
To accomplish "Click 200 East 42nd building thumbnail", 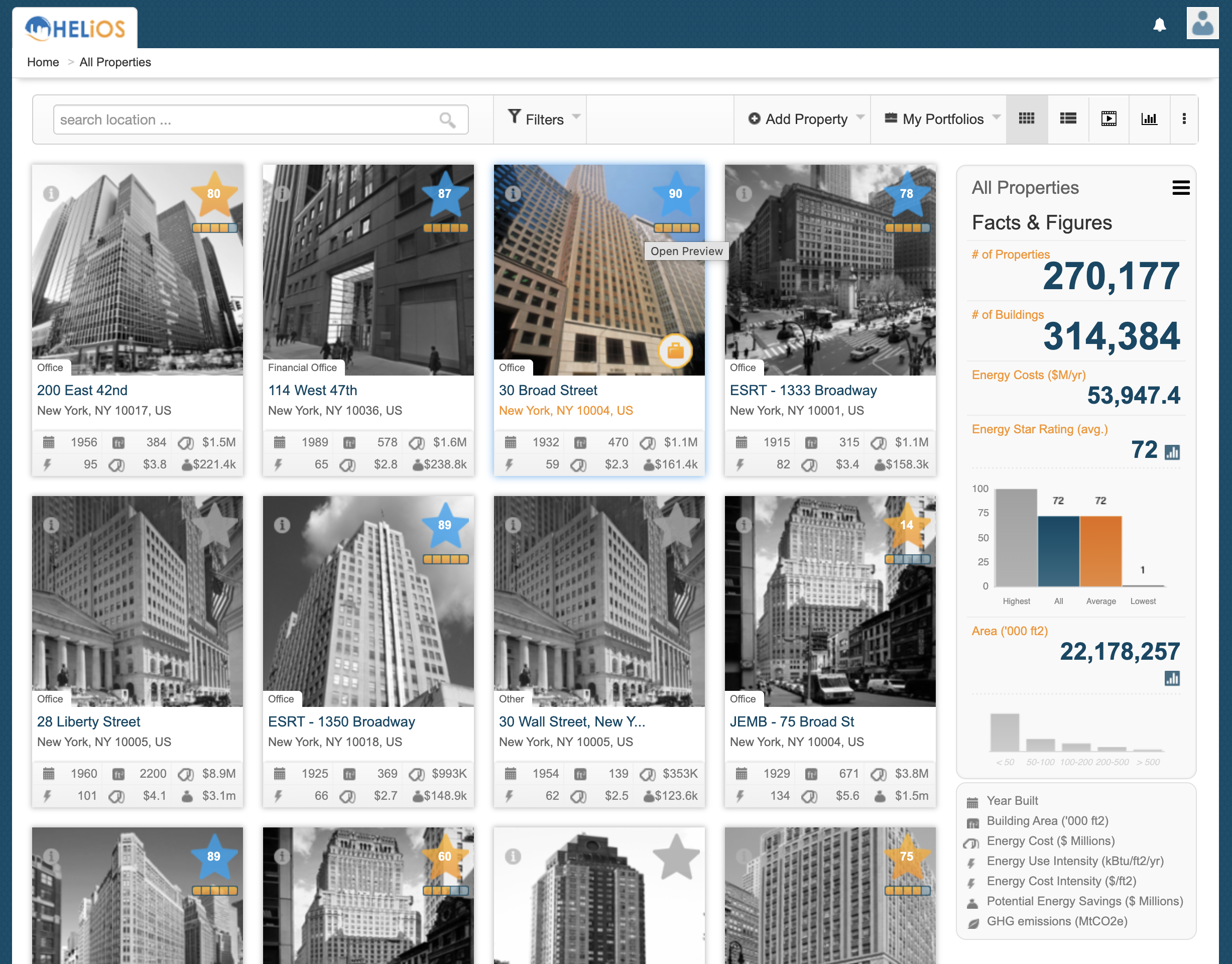I will [x=137, y=270].
